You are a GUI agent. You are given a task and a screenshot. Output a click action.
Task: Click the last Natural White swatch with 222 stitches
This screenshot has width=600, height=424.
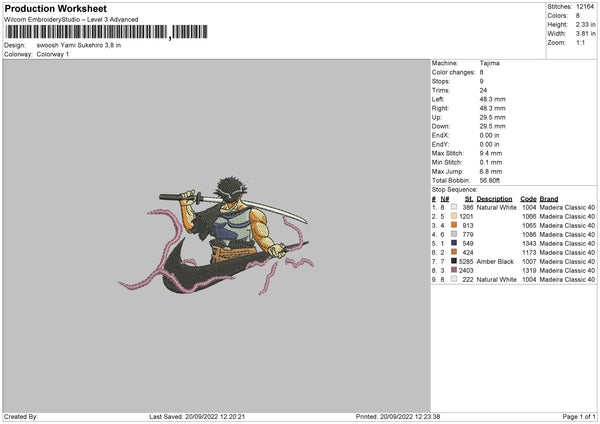tap(454, 279)
